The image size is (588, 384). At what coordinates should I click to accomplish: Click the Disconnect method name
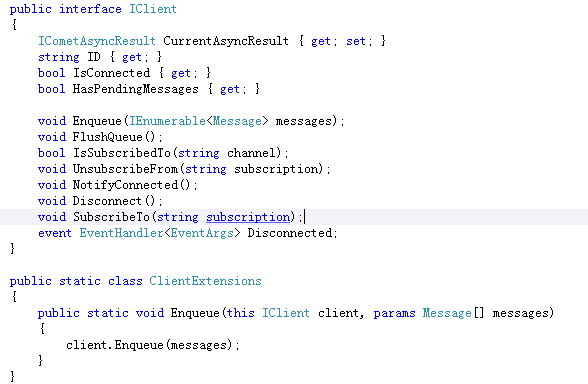coord(107,201)
